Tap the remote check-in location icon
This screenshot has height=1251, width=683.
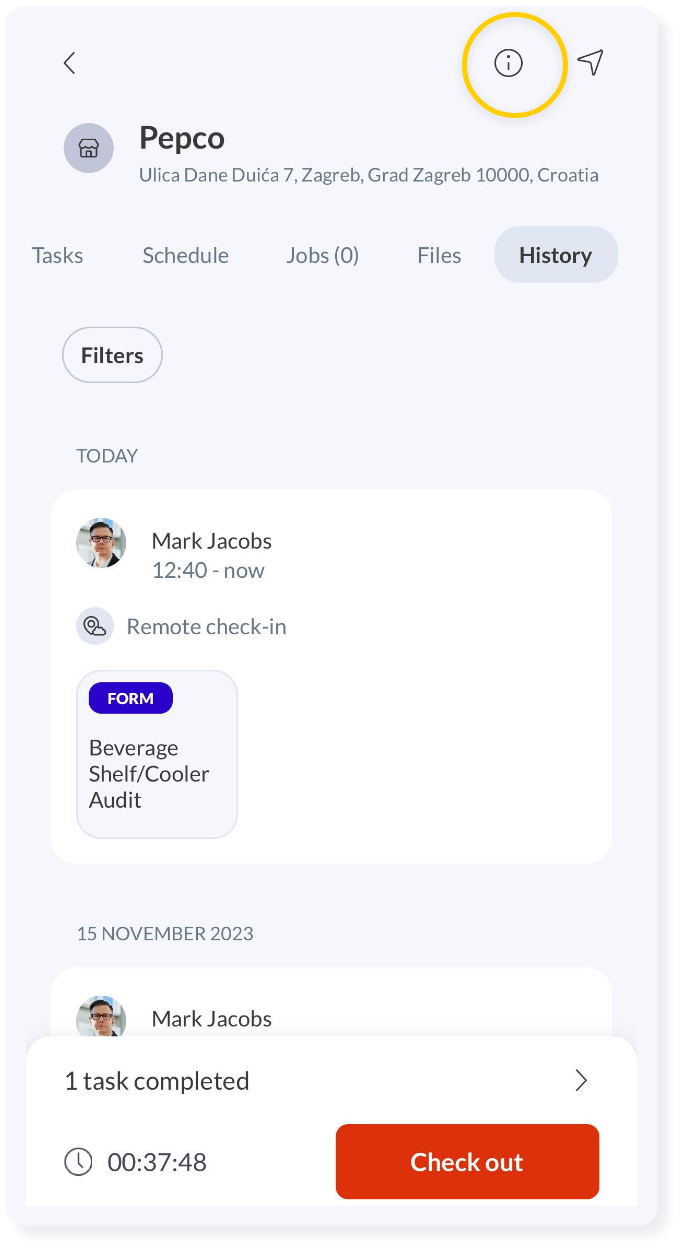point(95,627)
